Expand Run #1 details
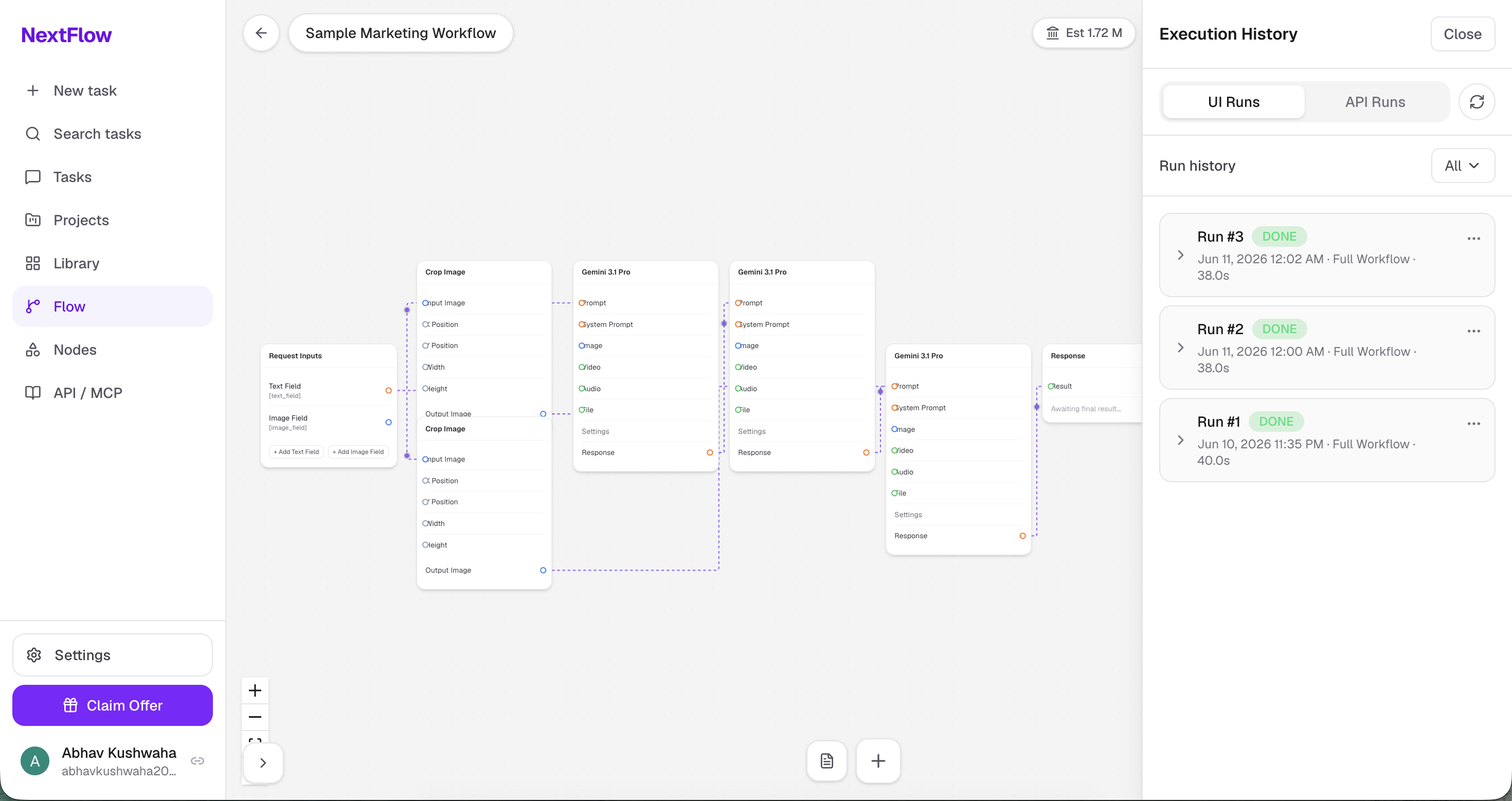Viewport: 1512px width, 801px height. pos(1180,441)
